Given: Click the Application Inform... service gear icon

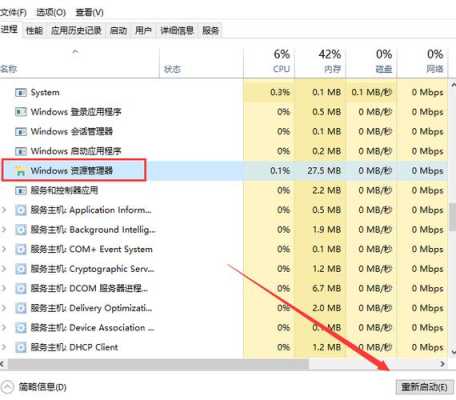Looking at the screenshot, I should (21, 210).
